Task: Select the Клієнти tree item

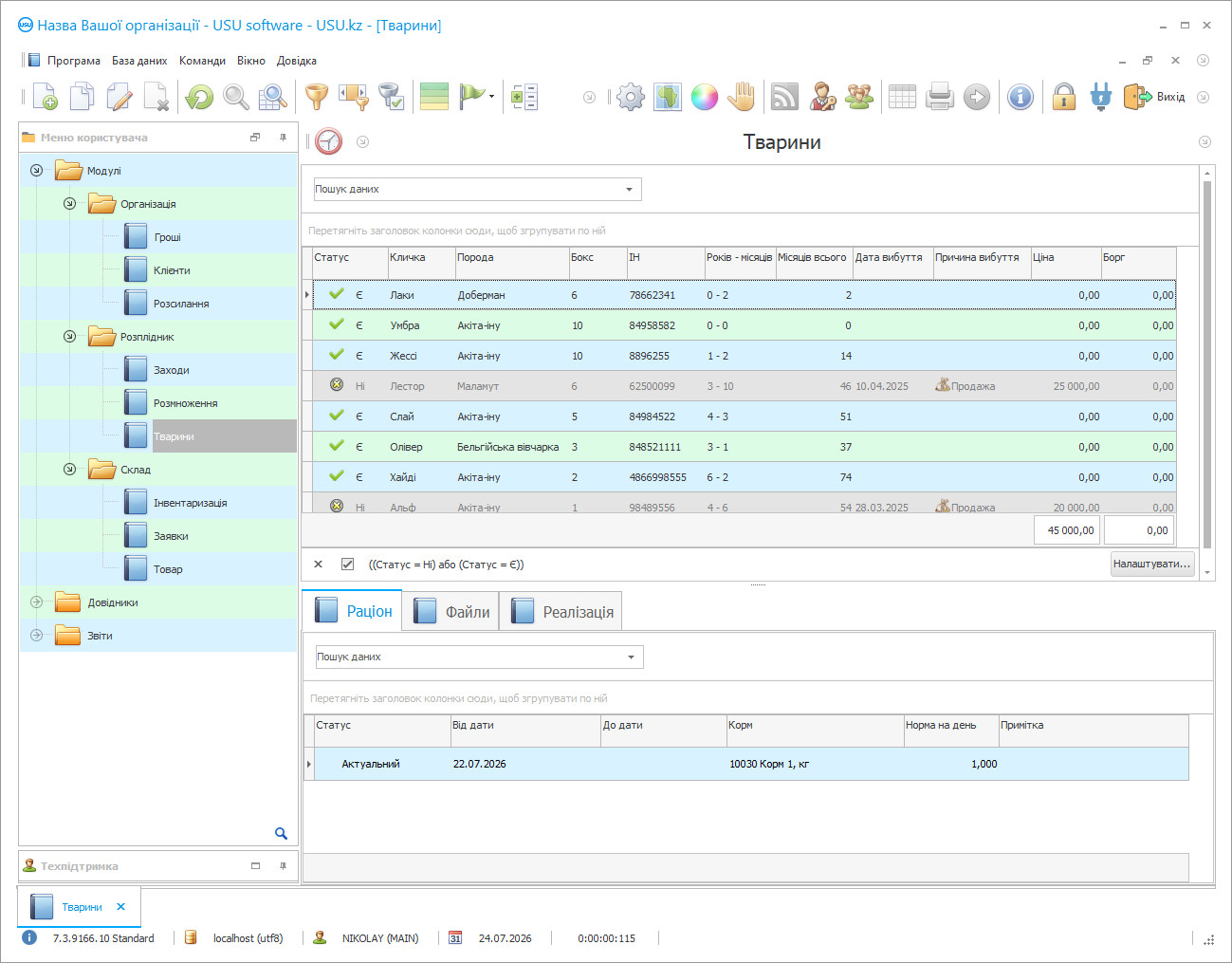Action: (172, 270)
